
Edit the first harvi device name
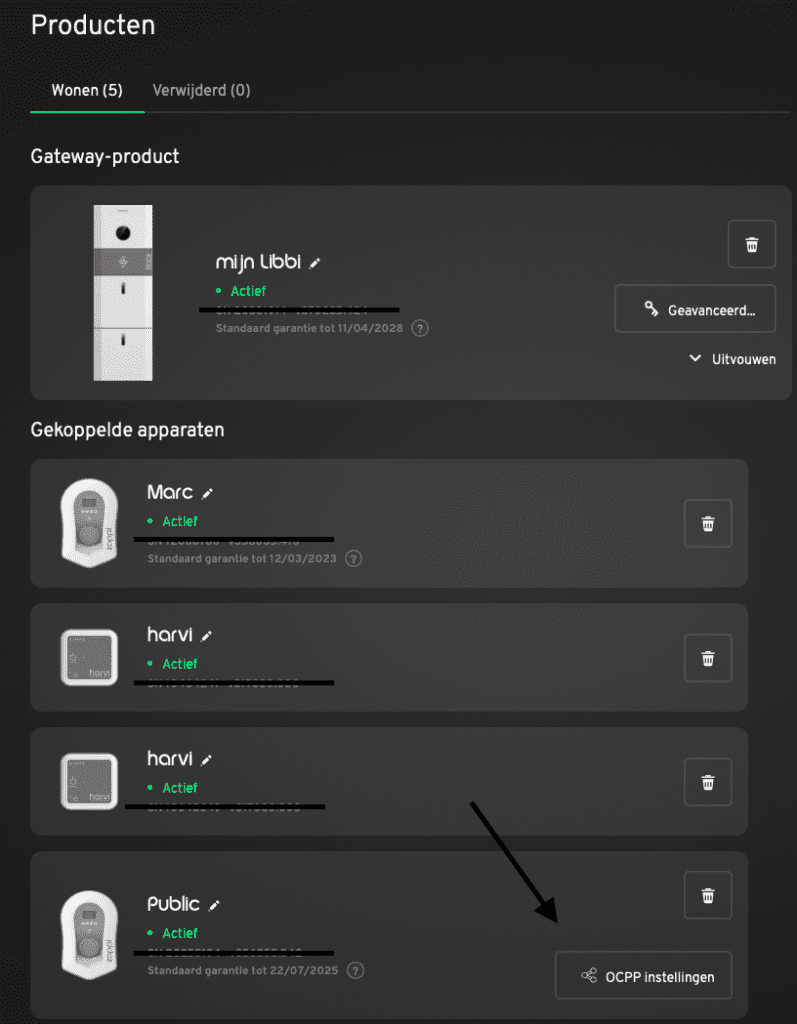[207, 635]
